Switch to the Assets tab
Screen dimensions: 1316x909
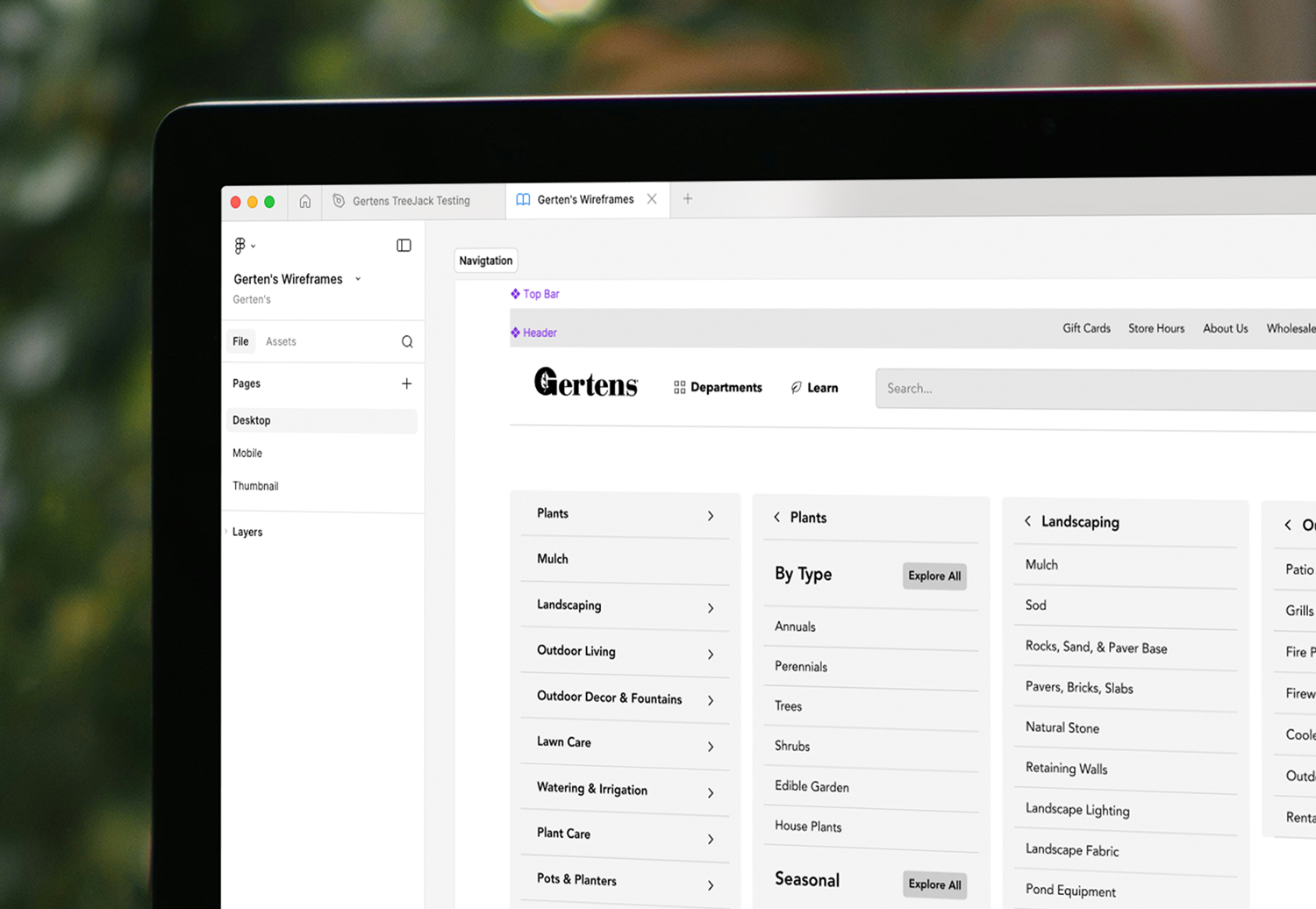(x=281, y=341)
